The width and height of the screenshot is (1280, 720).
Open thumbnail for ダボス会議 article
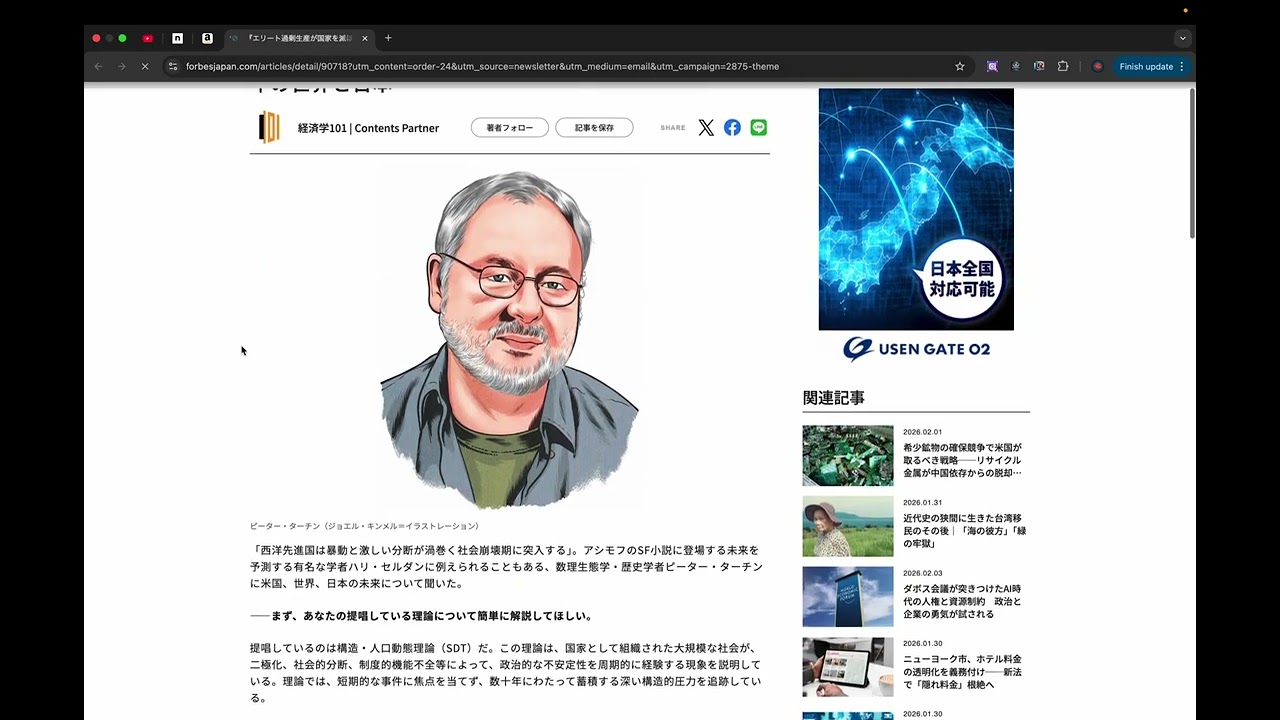point(848,597)
